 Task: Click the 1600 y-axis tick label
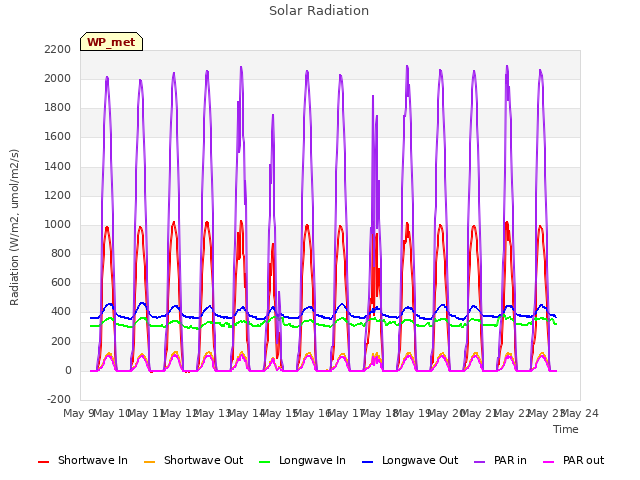(x=58, y=137)
